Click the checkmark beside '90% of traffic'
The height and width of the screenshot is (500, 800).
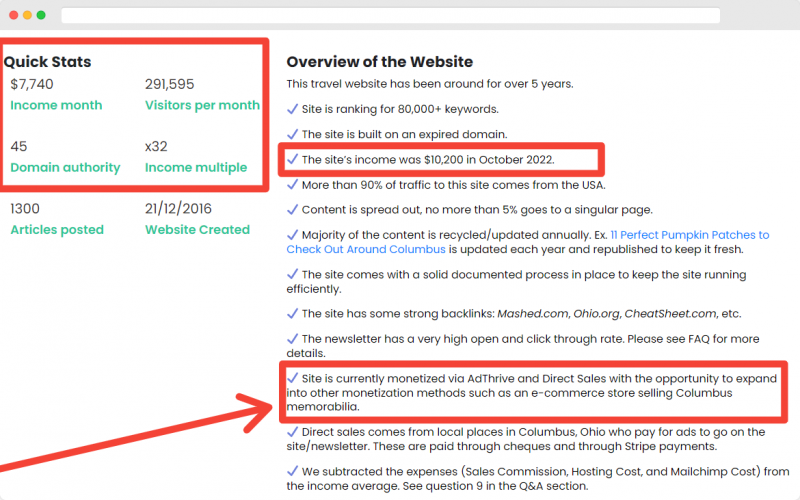(x=292, y=184)
